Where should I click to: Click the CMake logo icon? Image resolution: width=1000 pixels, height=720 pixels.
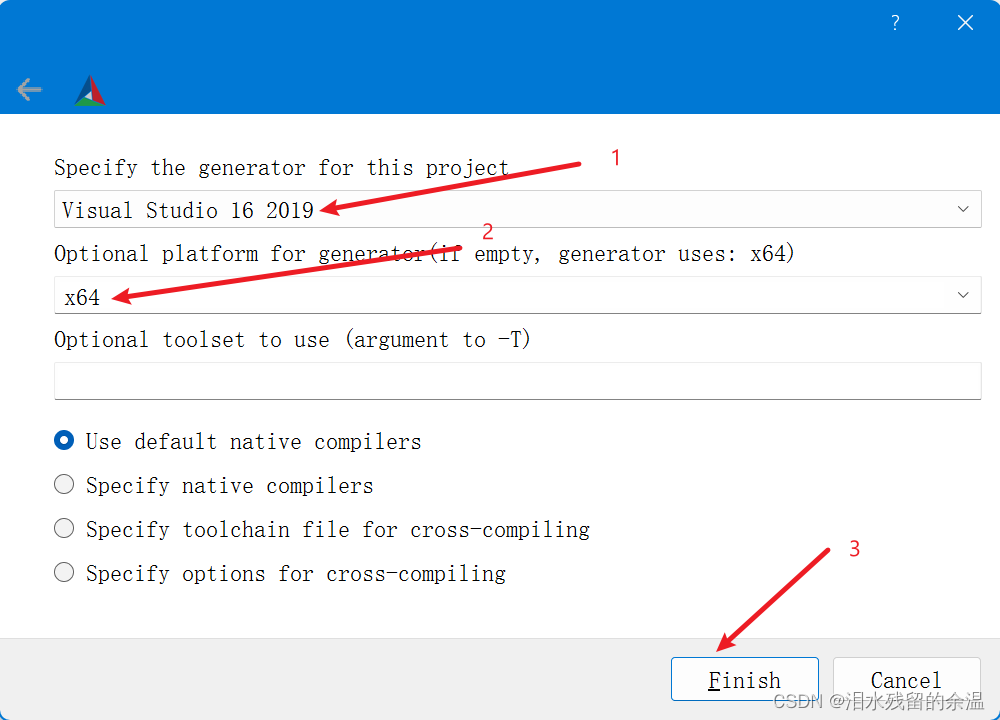coord(90,91)
